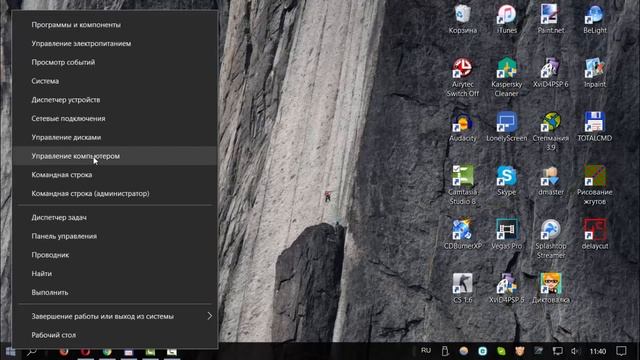640x360 pixels.
Task: Open the Корзина recycle bin icon
Action: [462, 19]
